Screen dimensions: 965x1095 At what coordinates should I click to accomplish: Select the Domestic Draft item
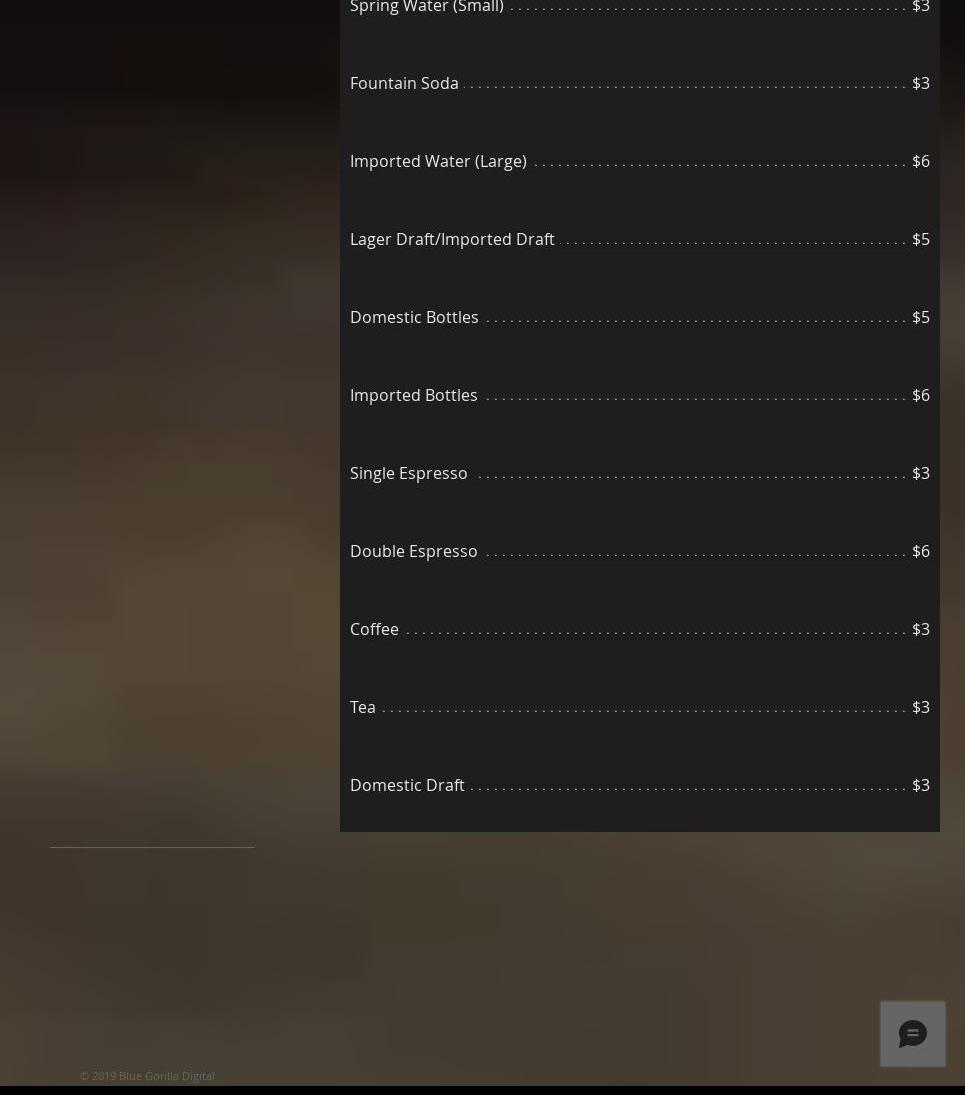click(407, 785)
